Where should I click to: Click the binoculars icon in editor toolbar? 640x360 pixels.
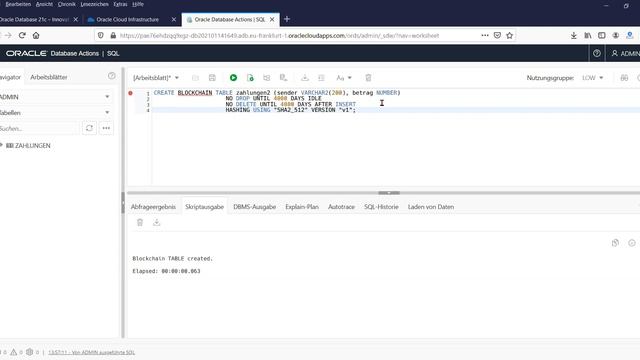[x=624, y=78]
